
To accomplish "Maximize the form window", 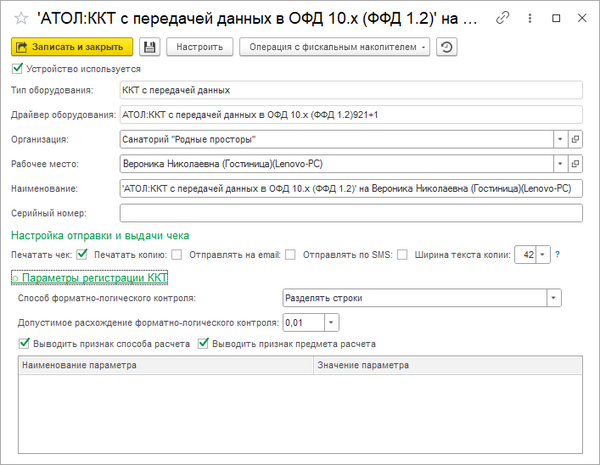I will (556, 18).
